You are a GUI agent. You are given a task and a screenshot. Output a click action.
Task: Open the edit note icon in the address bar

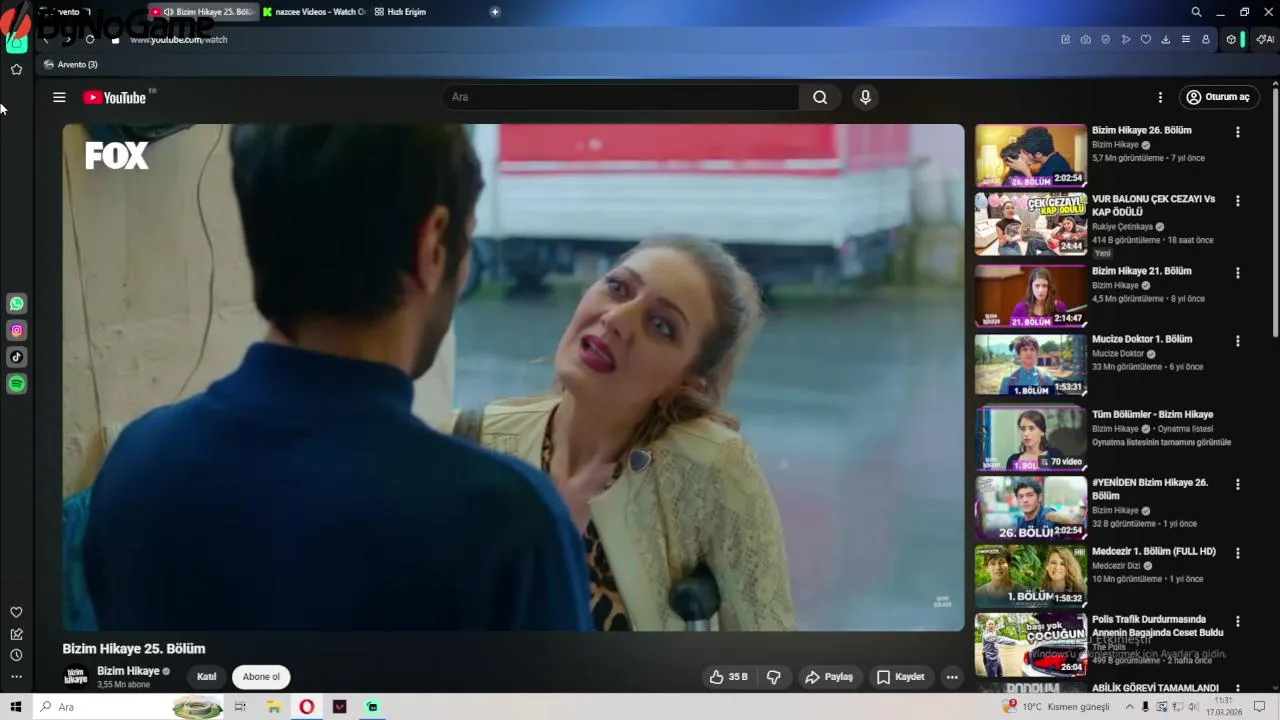click(1066, 39)
